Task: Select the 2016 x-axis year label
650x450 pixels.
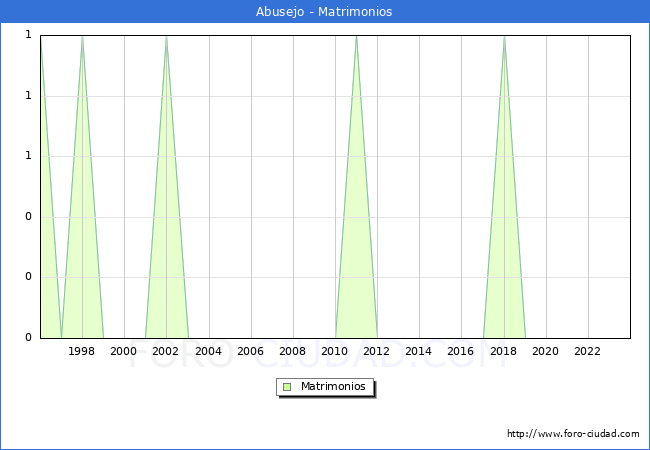Action: point(461,351)
